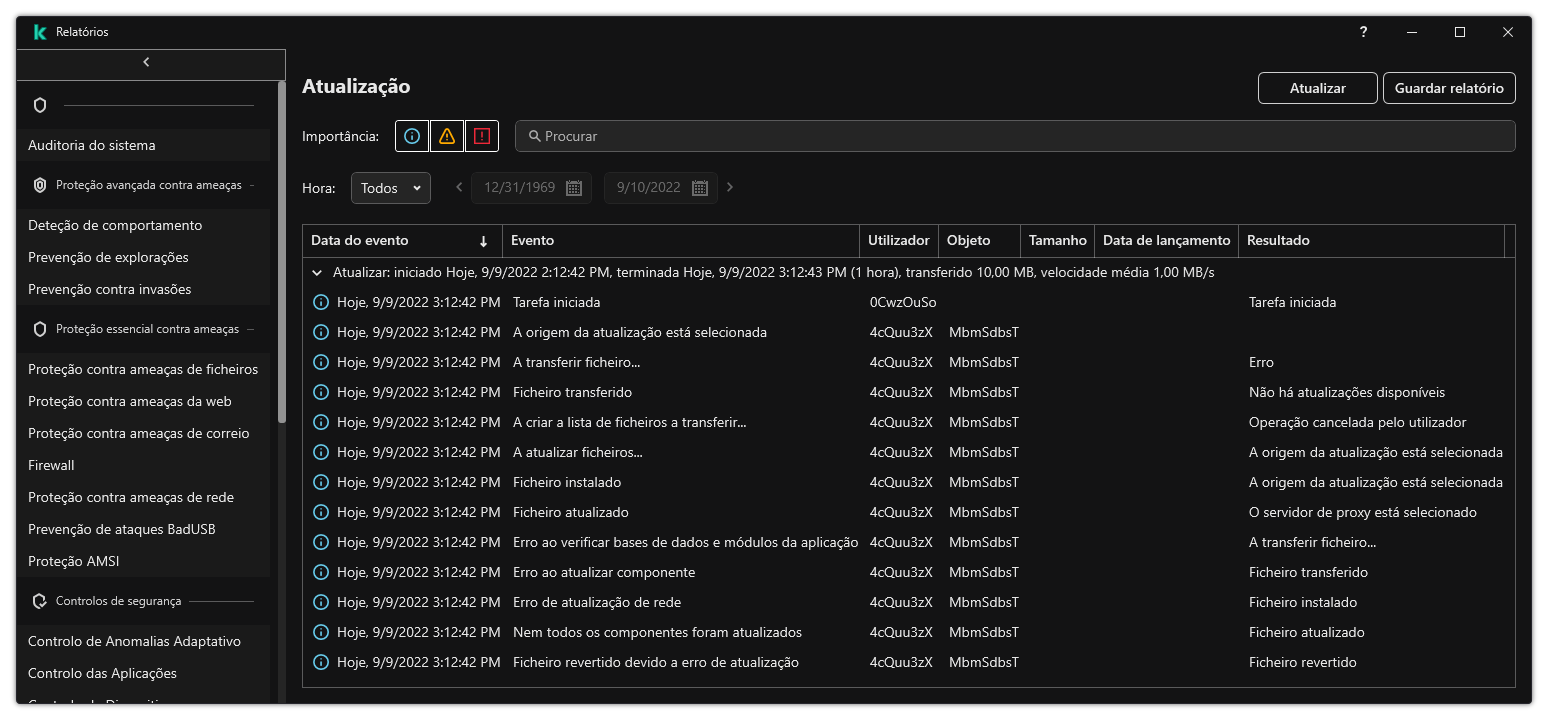Select Firewall in the sidebar

click(x=51, y=464)
